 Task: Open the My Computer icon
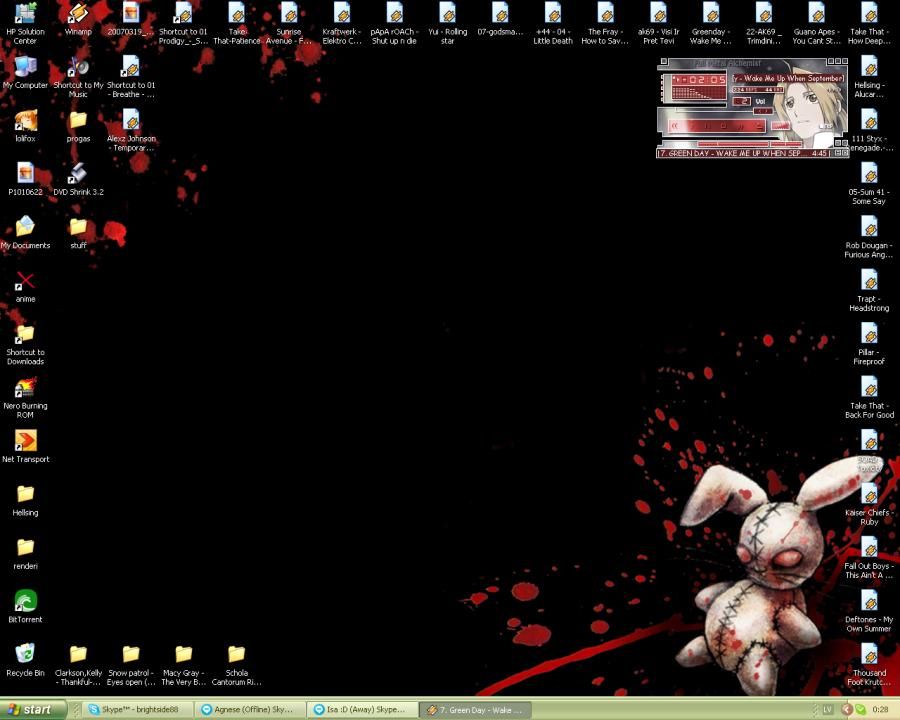tap(25, 73)
